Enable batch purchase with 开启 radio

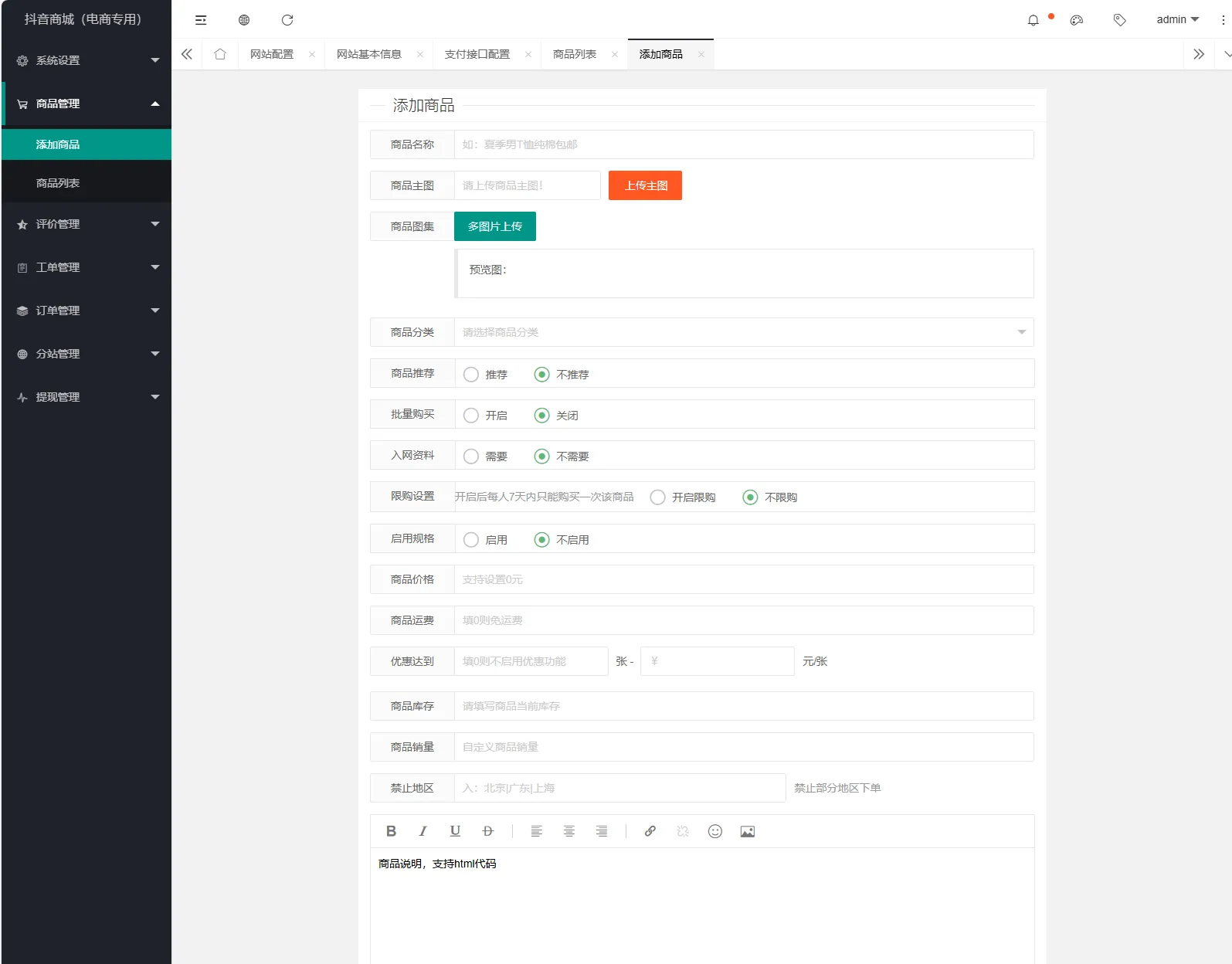(471, 416)
